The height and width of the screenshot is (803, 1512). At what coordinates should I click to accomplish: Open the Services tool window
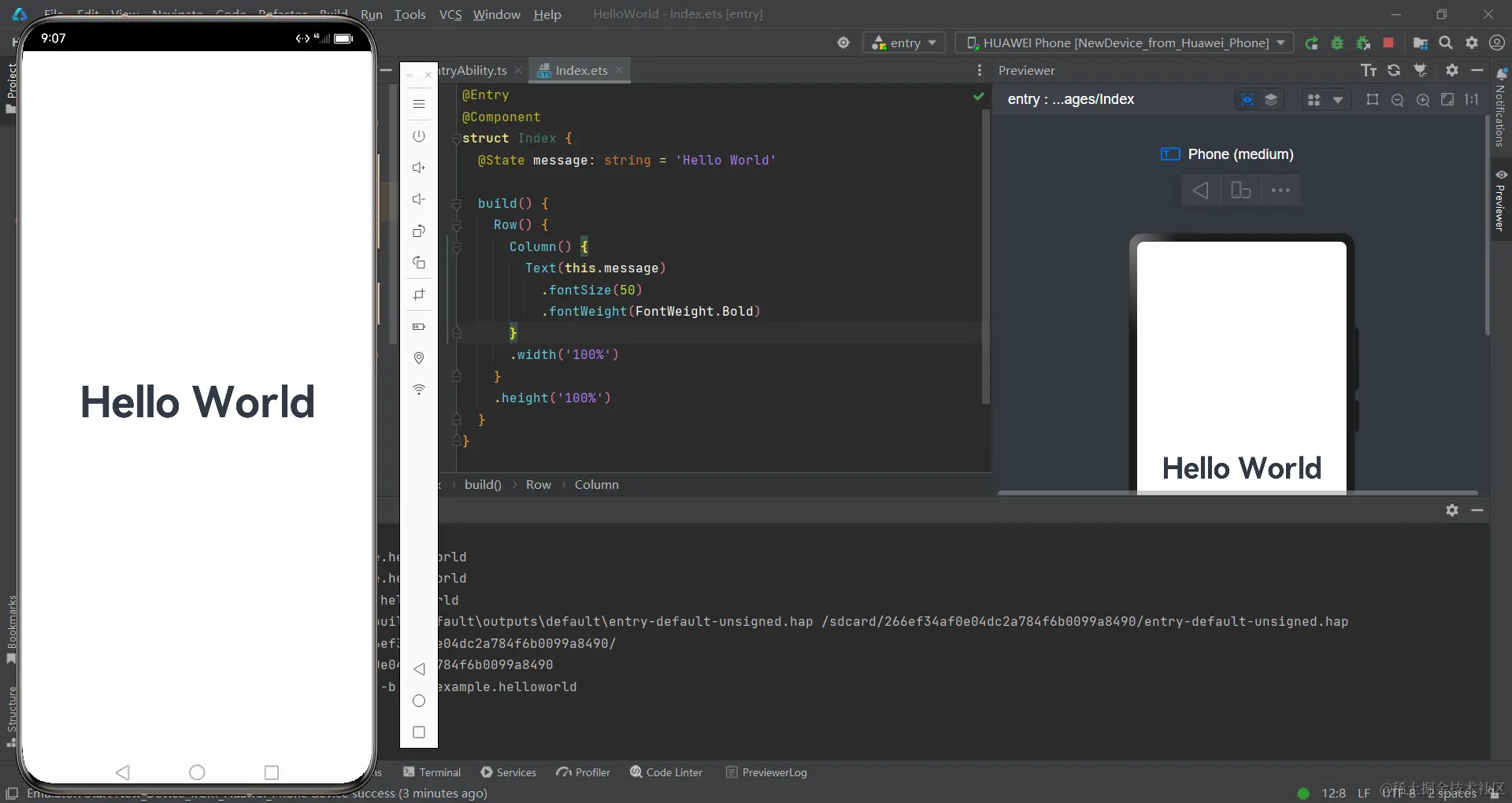coord(509,772)
